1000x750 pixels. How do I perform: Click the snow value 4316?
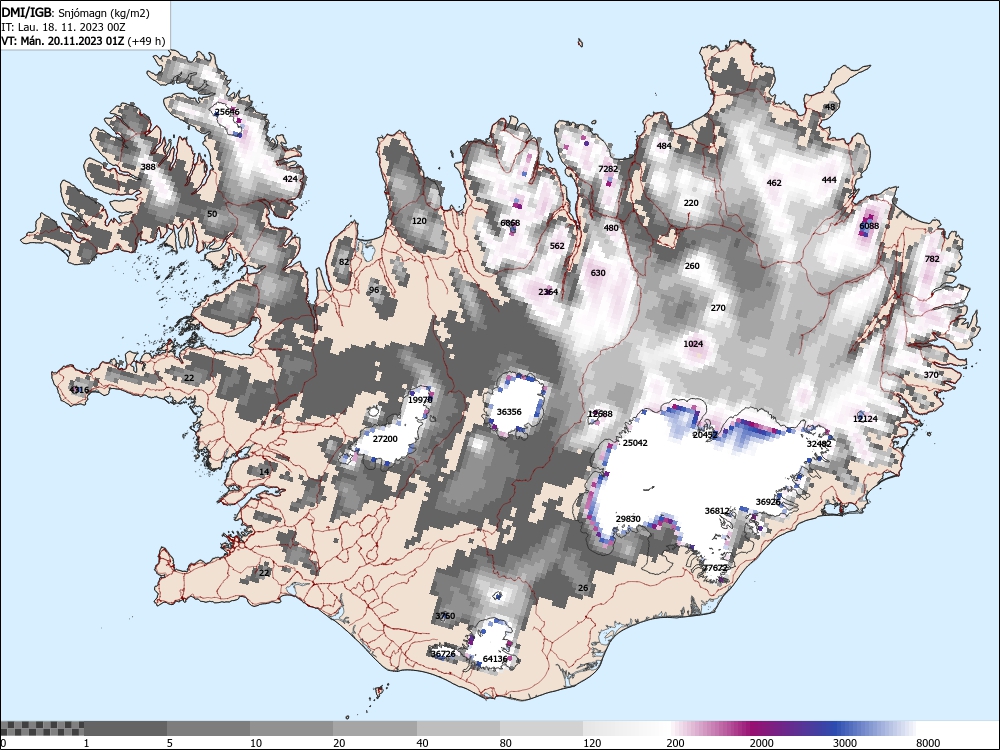point(79,390)
